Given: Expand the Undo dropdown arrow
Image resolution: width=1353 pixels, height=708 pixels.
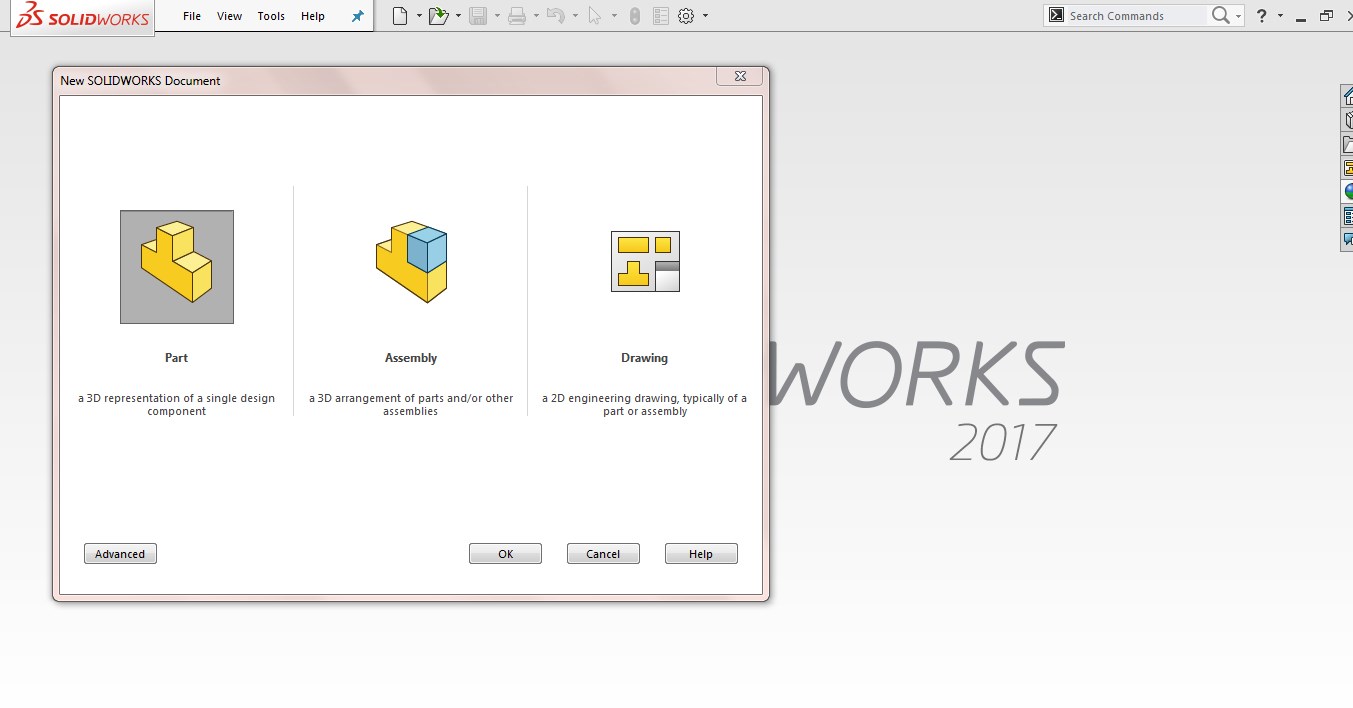Looking at the screenshot, I should pos(575,16).
